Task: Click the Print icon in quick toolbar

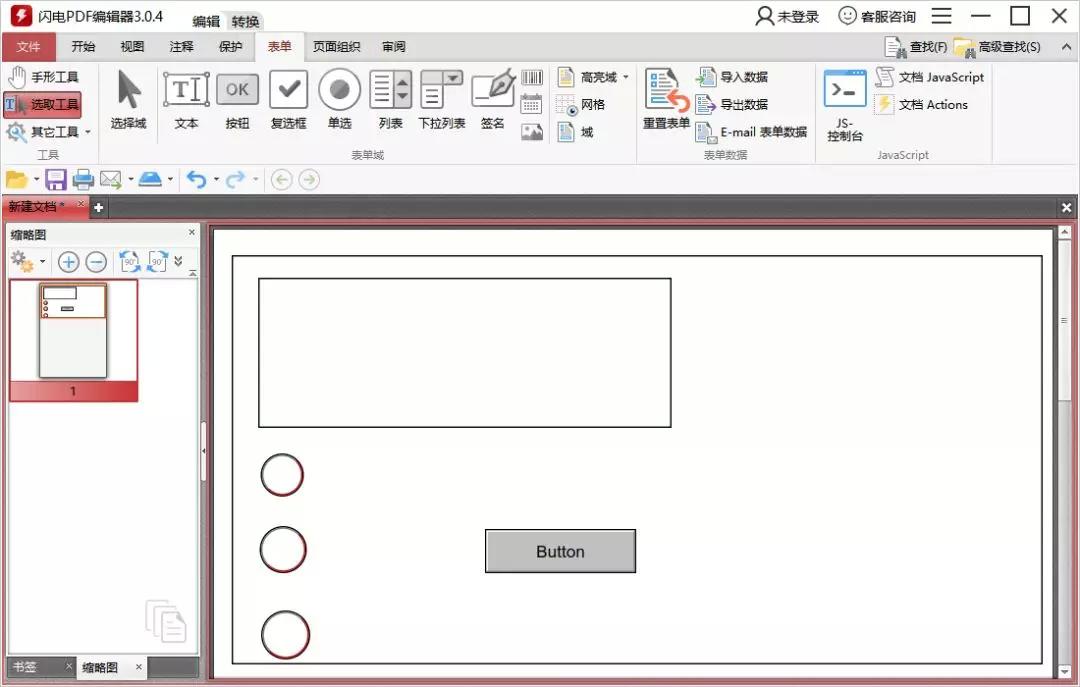Action: tap(83, 180)
